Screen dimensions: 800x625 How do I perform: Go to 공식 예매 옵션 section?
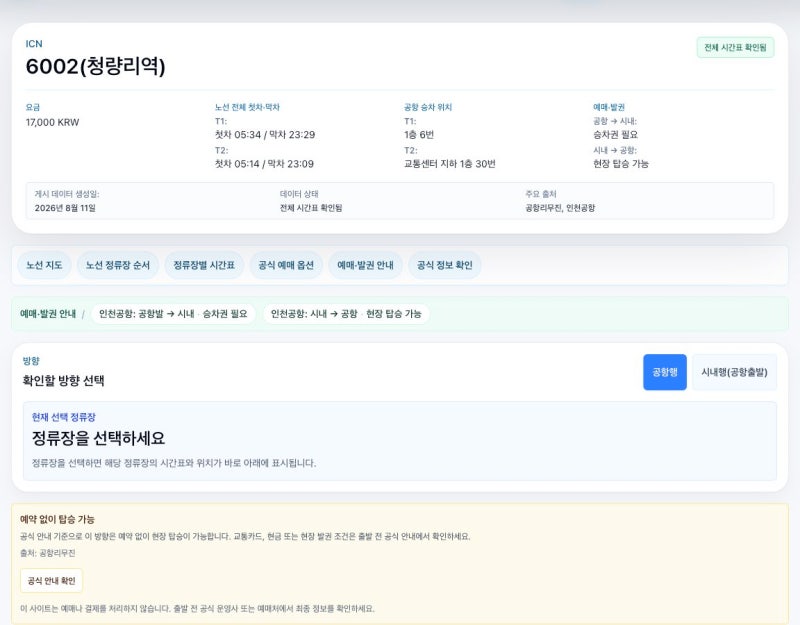(x=286, y=265)
